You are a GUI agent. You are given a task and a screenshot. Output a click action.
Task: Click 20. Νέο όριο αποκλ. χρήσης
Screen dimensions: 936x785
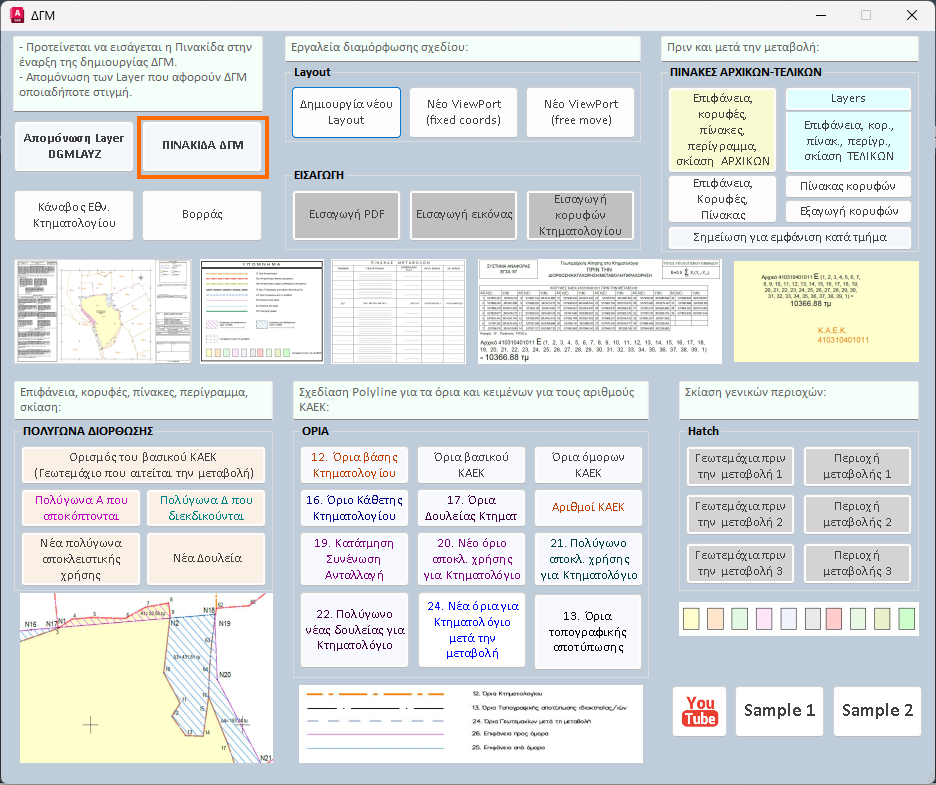[472, 559]
